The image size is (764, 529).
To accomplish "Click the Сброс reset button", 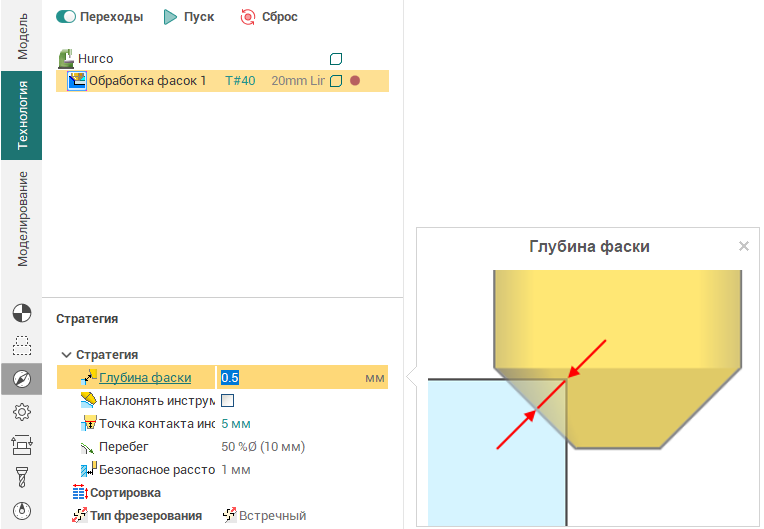I will [269, 17].
